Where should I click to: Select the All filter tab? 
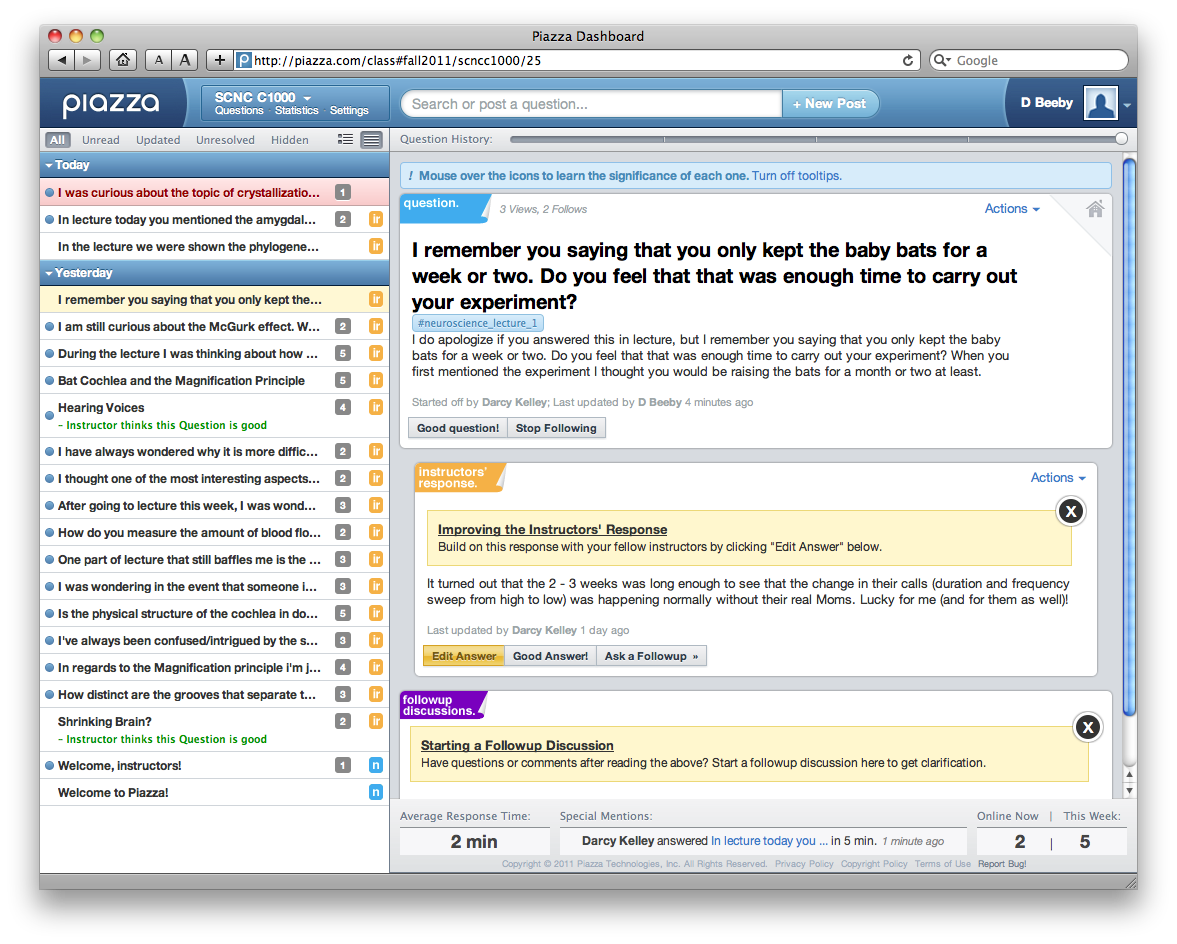[x=57, y=140]
